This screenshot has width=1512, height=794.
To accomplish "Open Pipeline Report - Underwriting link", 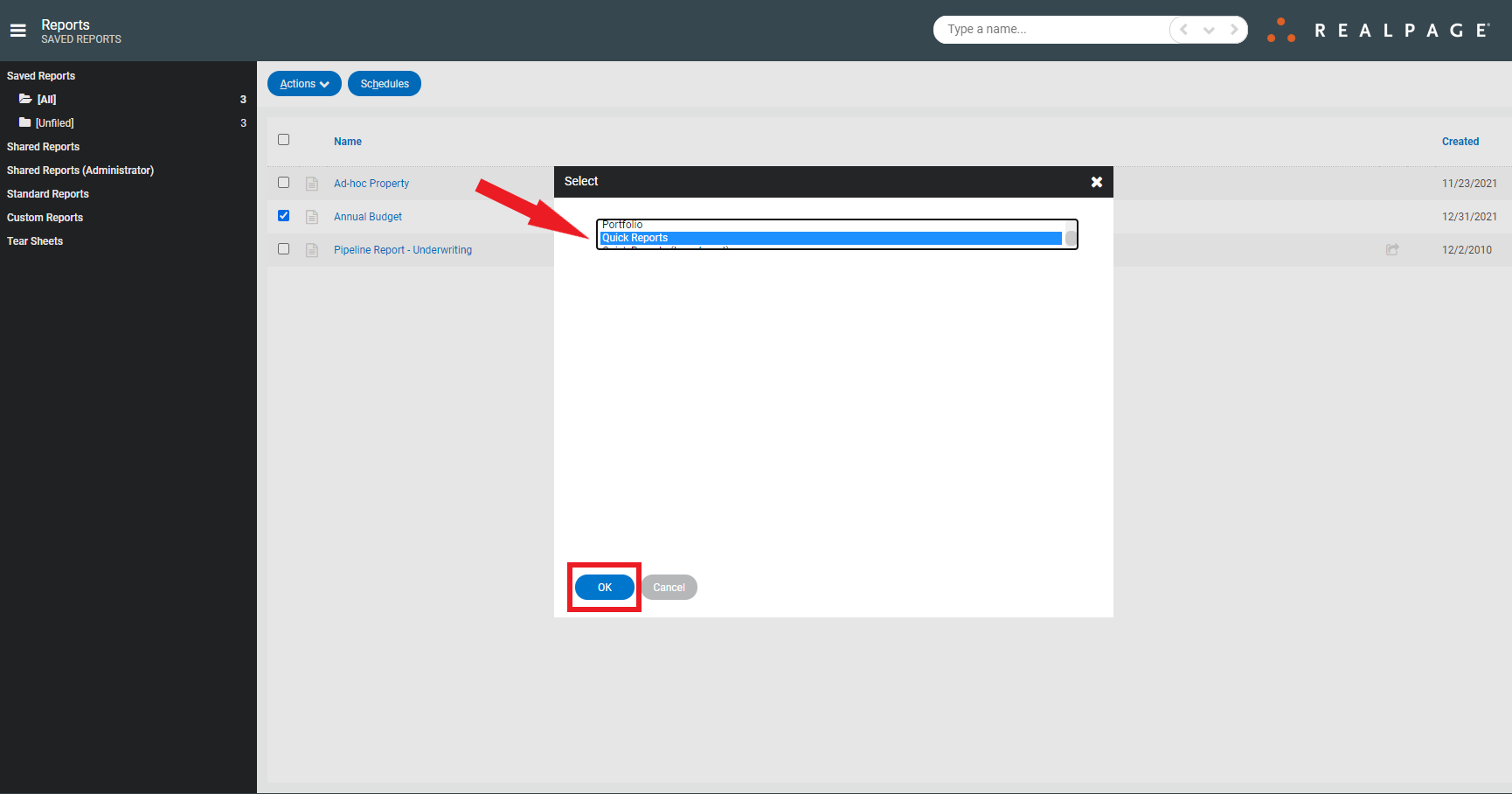I will (x=403, y=250).
